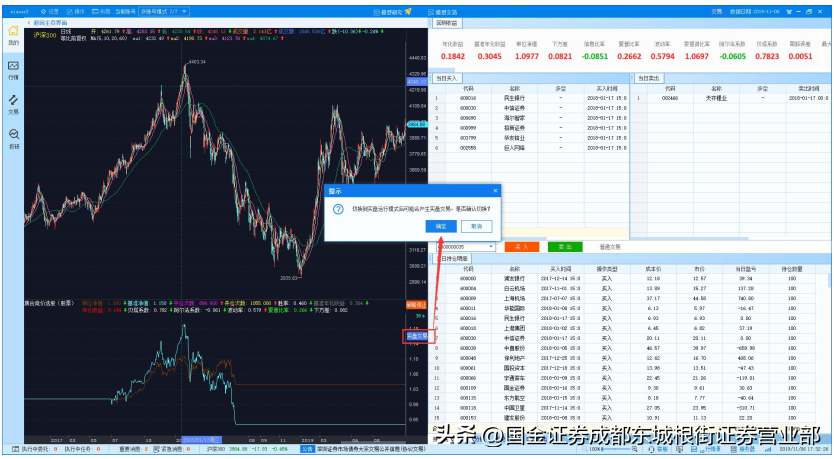Click the 执行中任务 status bar item

[x=82, y=449]
